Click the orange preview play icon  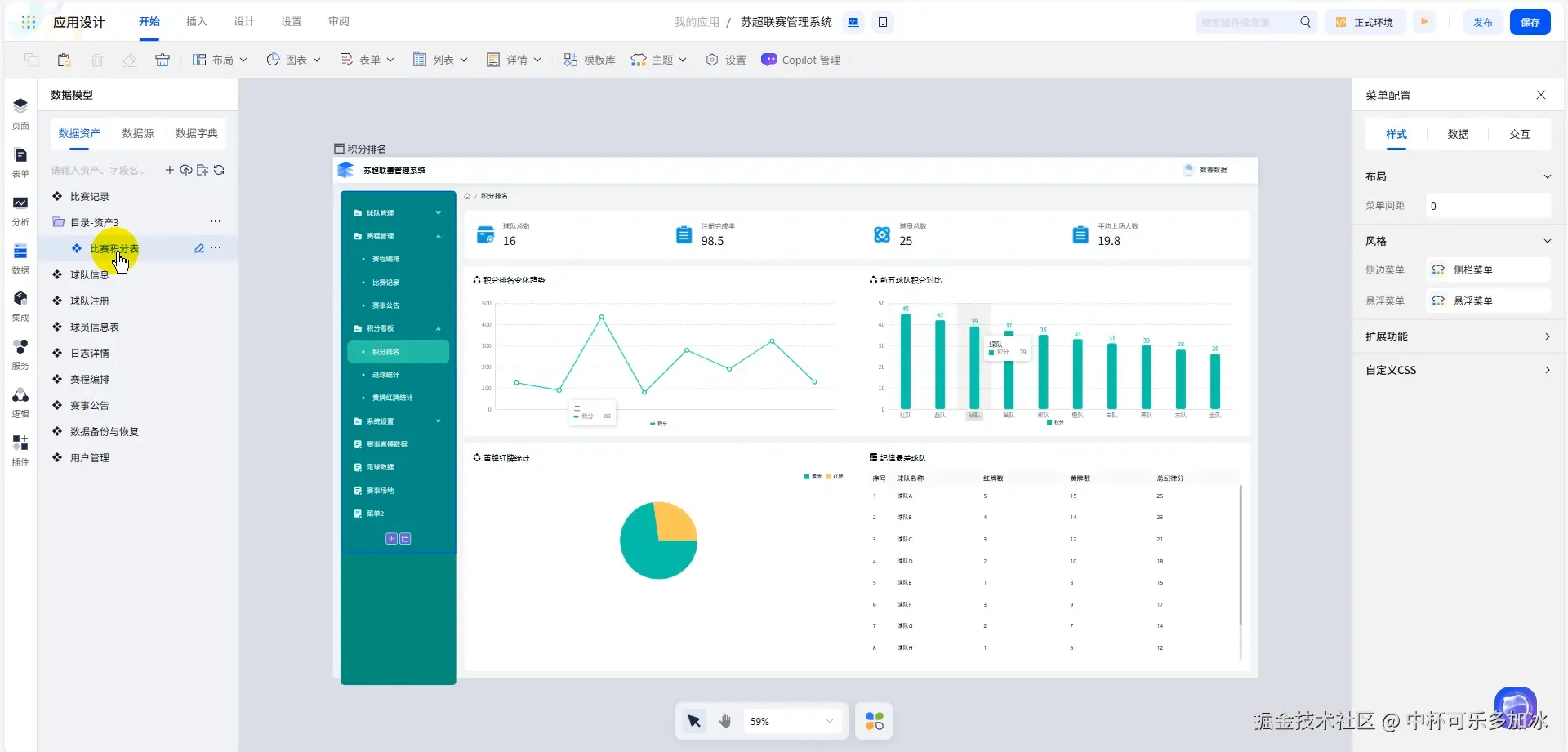[x=1424, y=22]
